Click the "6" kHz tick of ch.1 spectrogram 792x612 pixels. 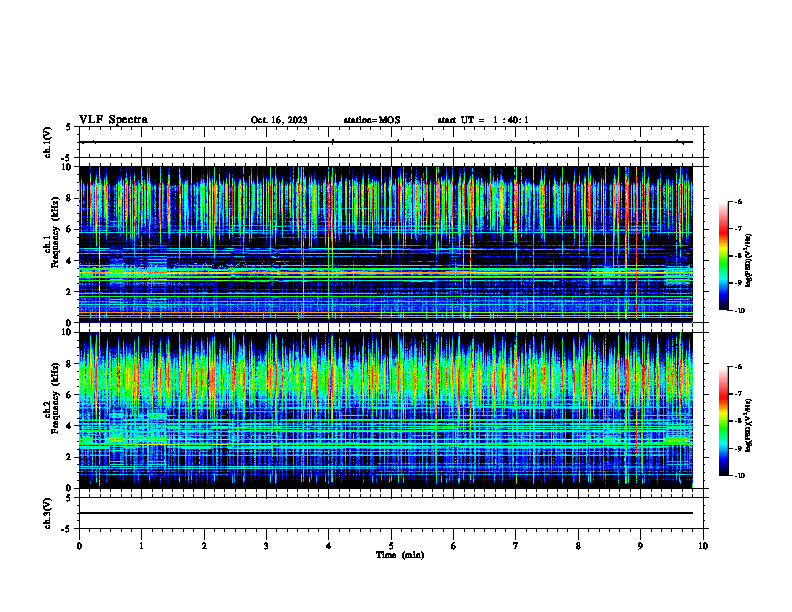tap(70, 229)
